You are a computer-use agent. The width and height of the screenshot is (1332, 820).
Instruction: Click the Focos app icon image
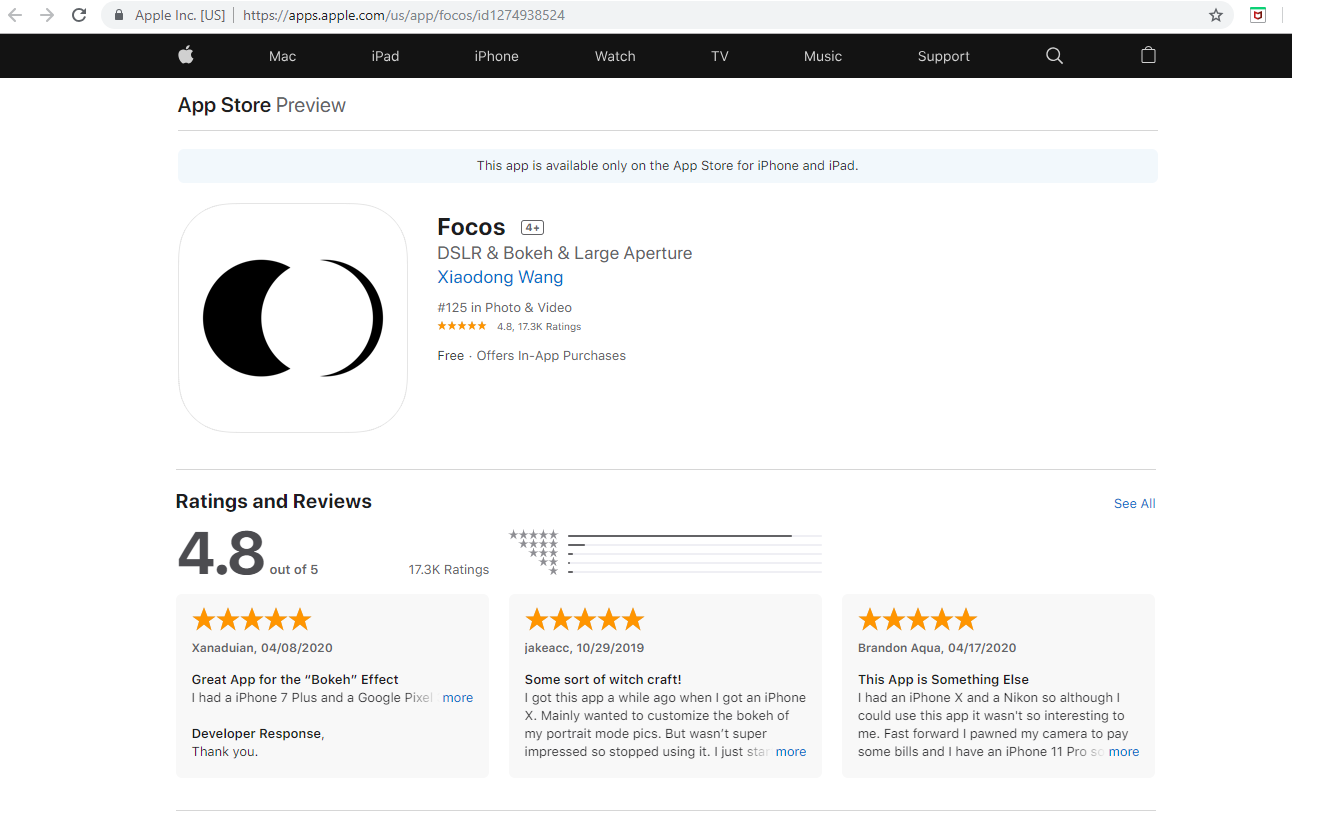[x=293, y=318]
